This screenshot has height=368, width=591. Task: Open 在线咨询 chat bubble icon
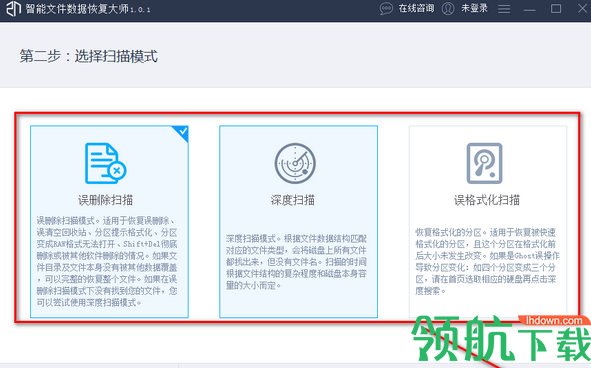(386, 9)
